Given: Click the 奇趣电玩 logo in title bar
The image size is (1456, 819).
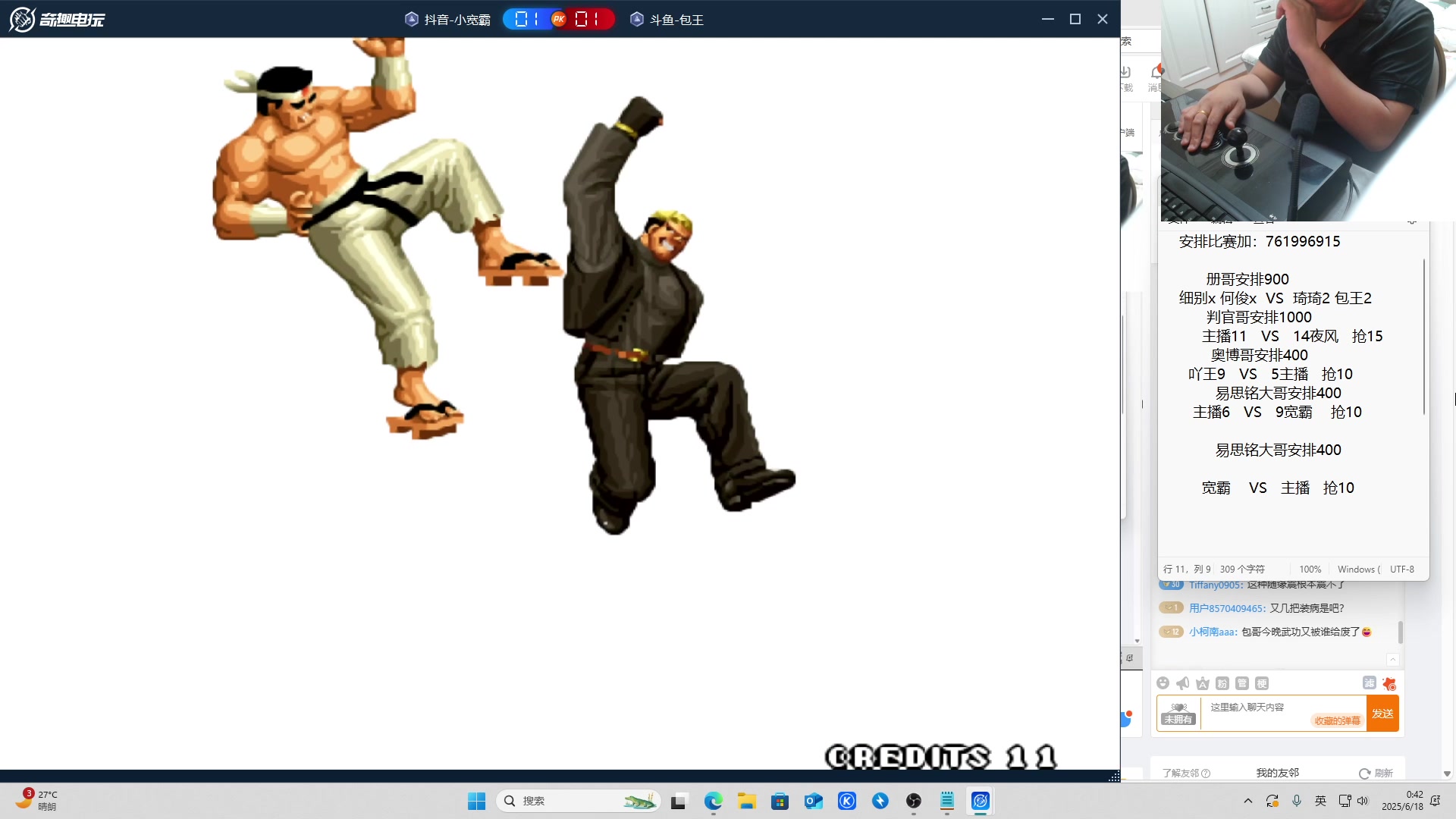Looking at the screenshot, I should pyautogui.click(x=57, y=19).
